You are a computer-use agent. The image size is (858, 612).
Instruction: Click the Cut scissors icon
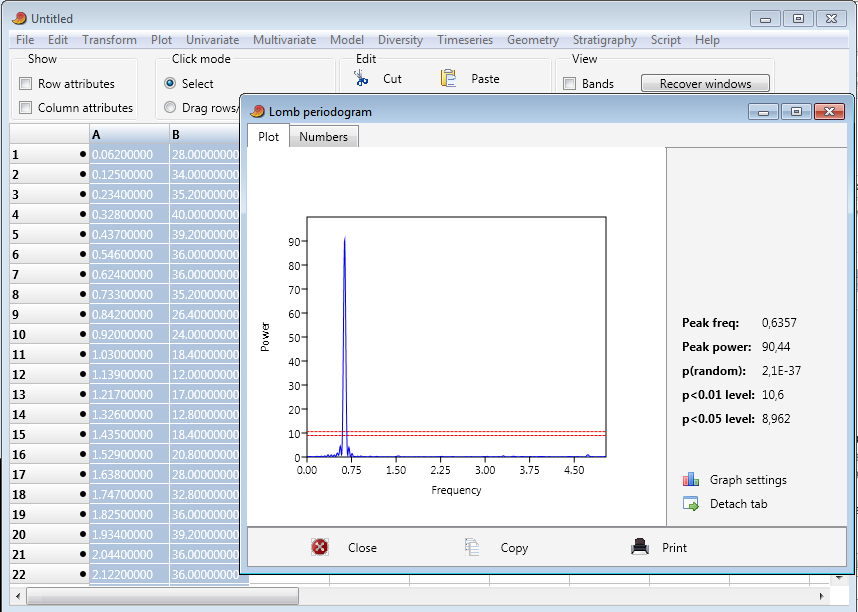[x=361, y=78]
